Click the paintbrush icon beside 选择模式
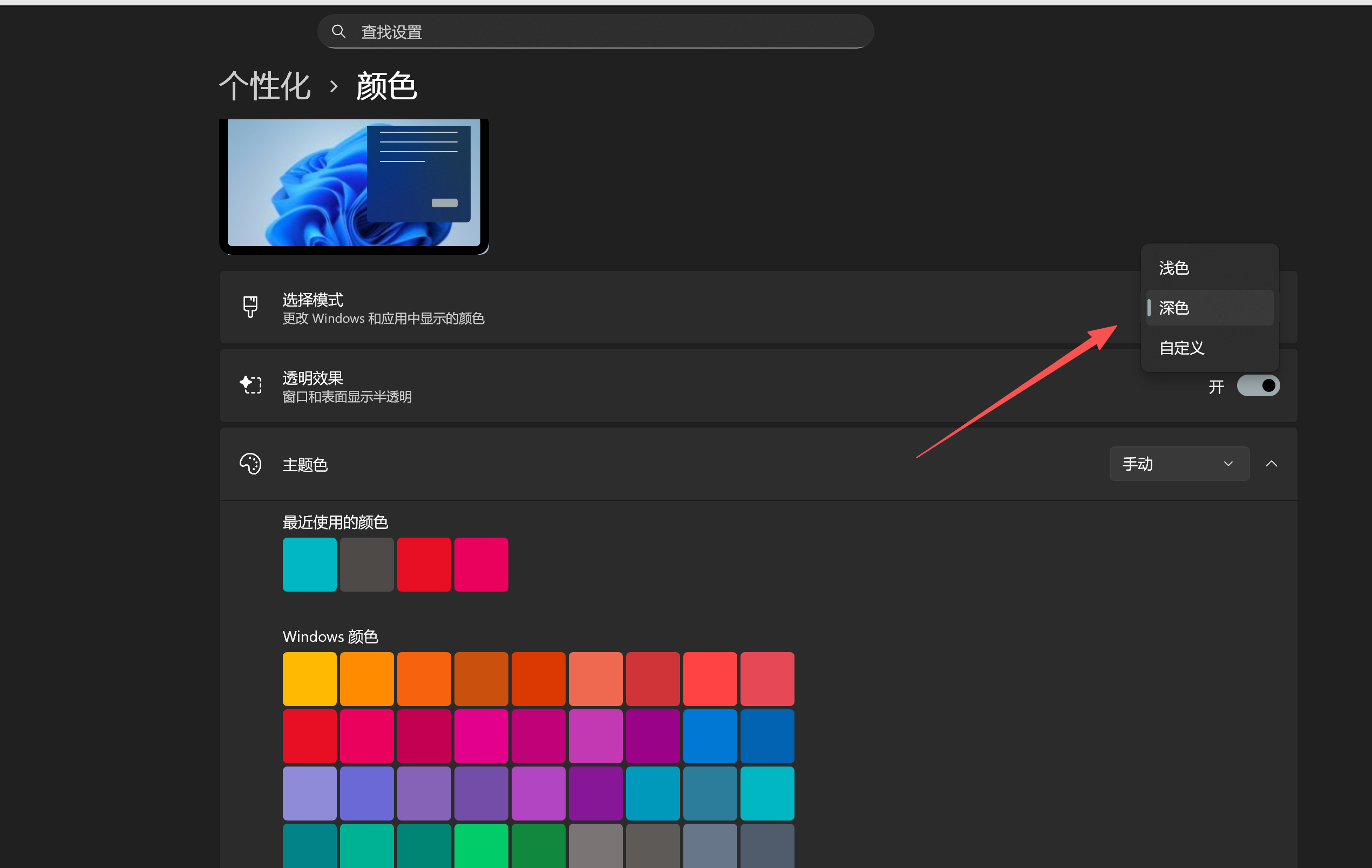The width and height of the screenshot is (1372, 868). coord(250,307)
